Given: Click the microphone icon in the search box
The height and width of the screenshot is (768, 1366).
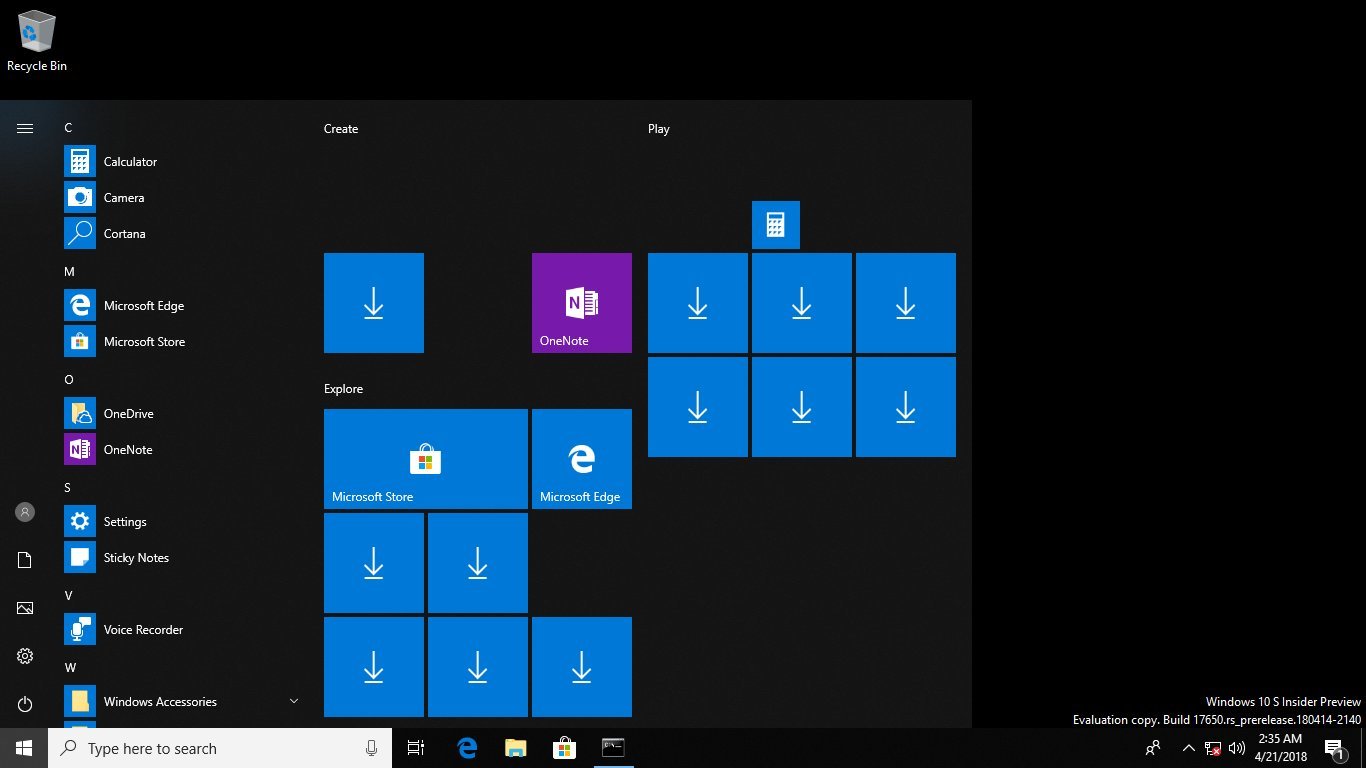Looking at the screenshot, I should pos(371,748).
